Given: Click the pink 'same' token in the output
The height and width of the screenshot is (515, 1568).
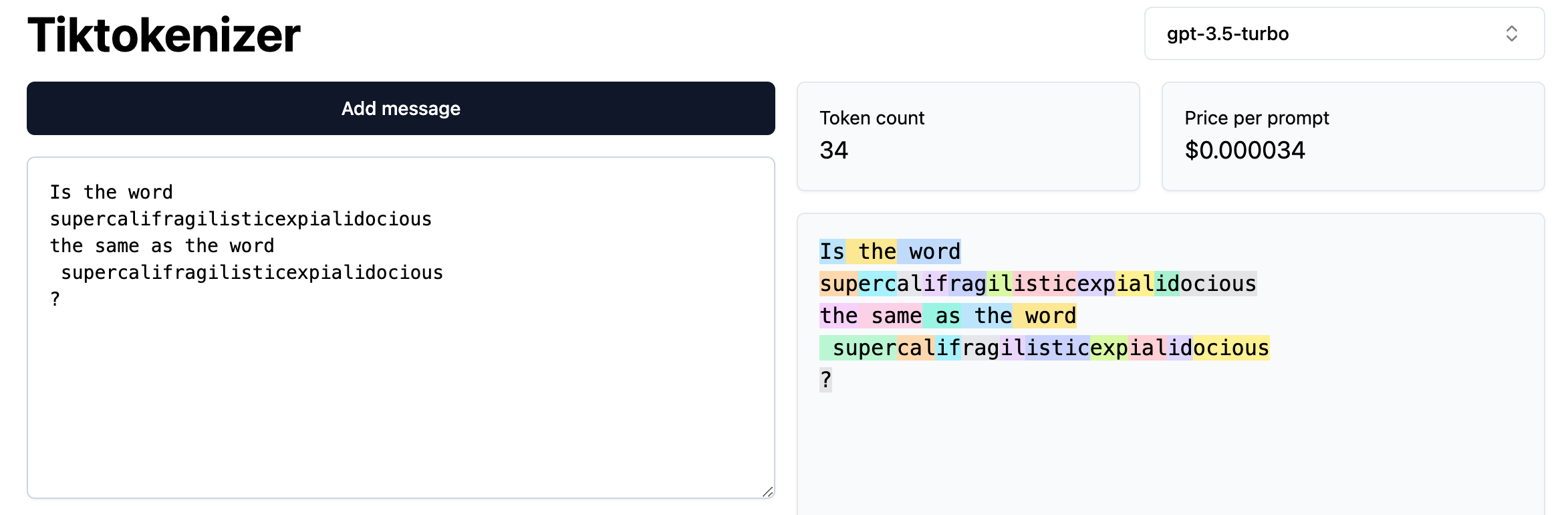Looking at the screenshot, I should tap(890, 316).
